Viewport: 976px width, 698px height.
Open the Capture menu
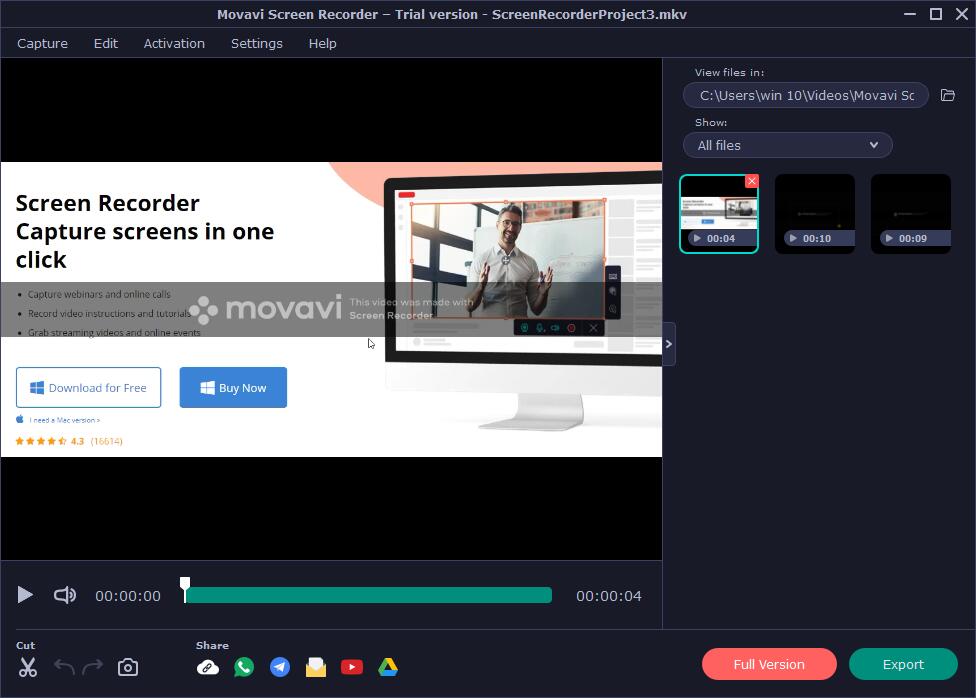pos(42,44)
